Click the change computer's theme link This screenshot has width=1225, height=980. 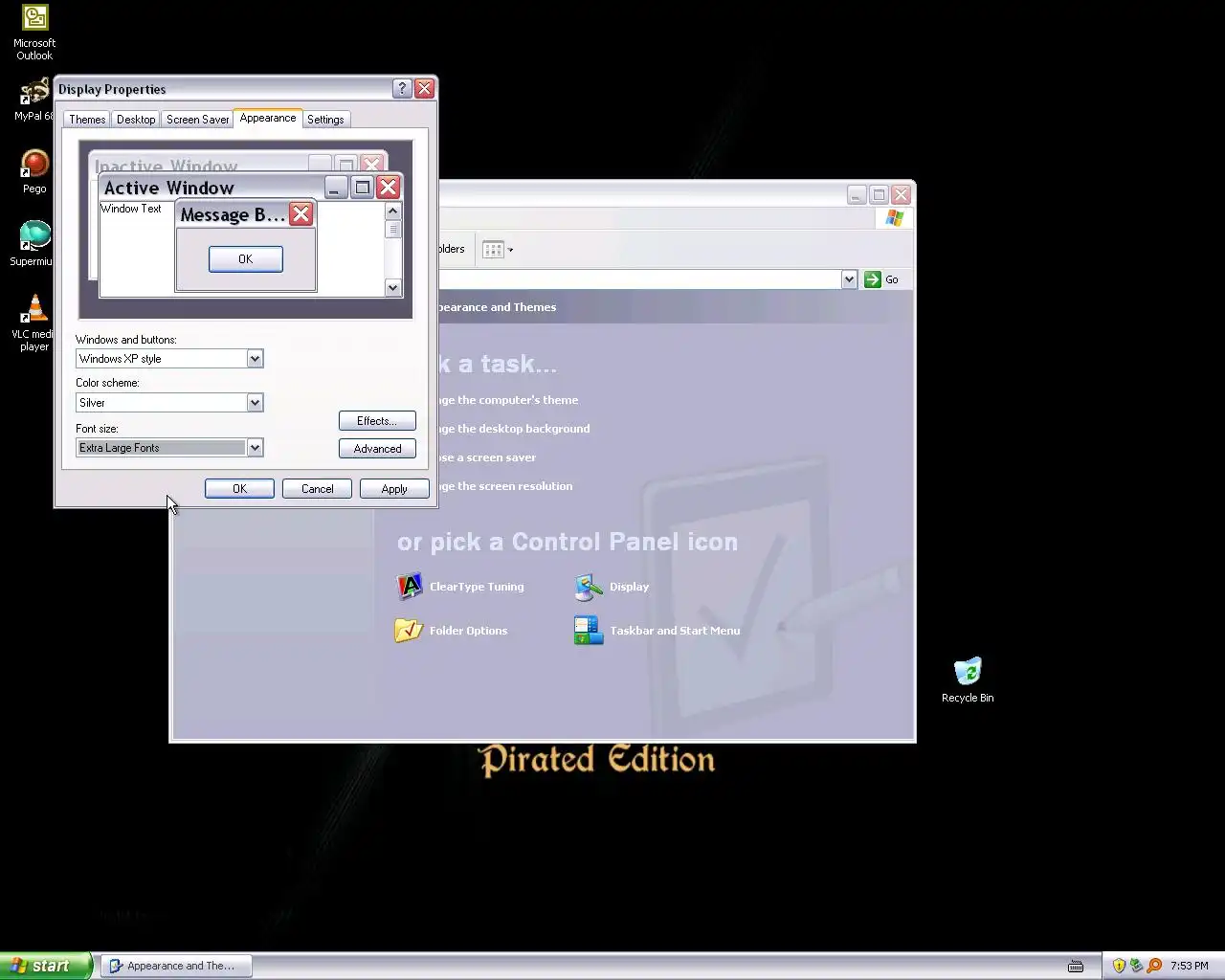(x=508, y=400)
